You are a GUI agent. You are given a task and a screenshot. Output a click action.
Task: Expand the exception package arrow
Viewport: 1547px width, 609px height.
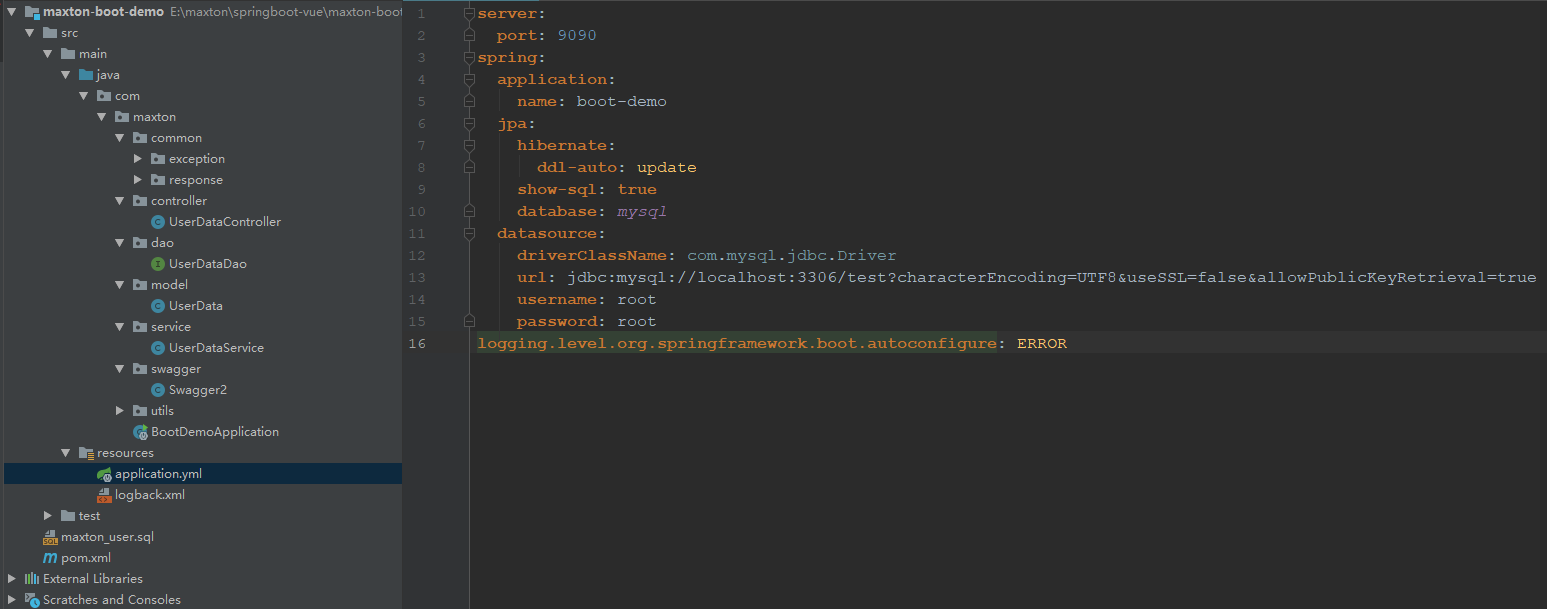point(137,159)
